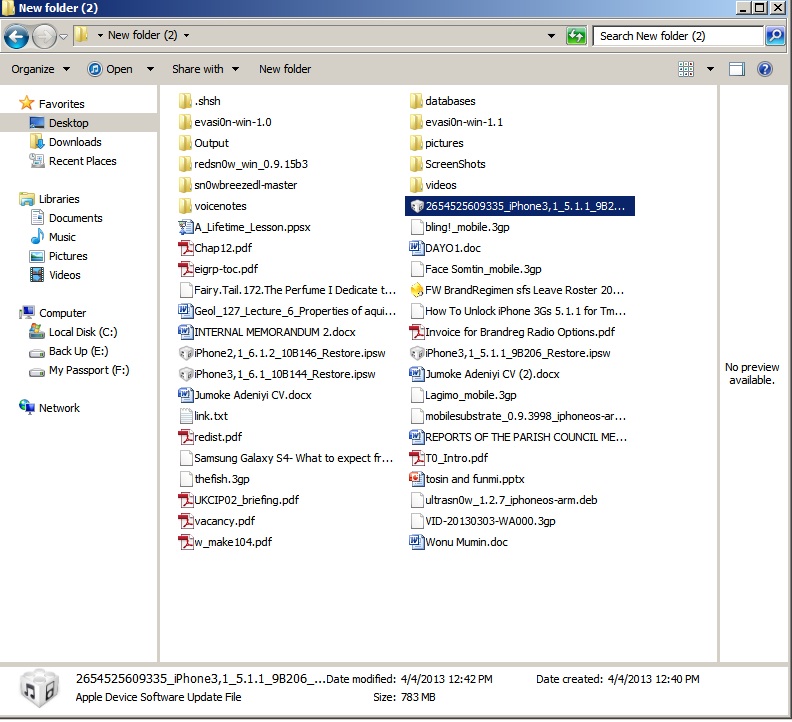Screen dimensions: 792x722
Task: Select the Chap12.pdf file icon
Action: tap(185, 248)
